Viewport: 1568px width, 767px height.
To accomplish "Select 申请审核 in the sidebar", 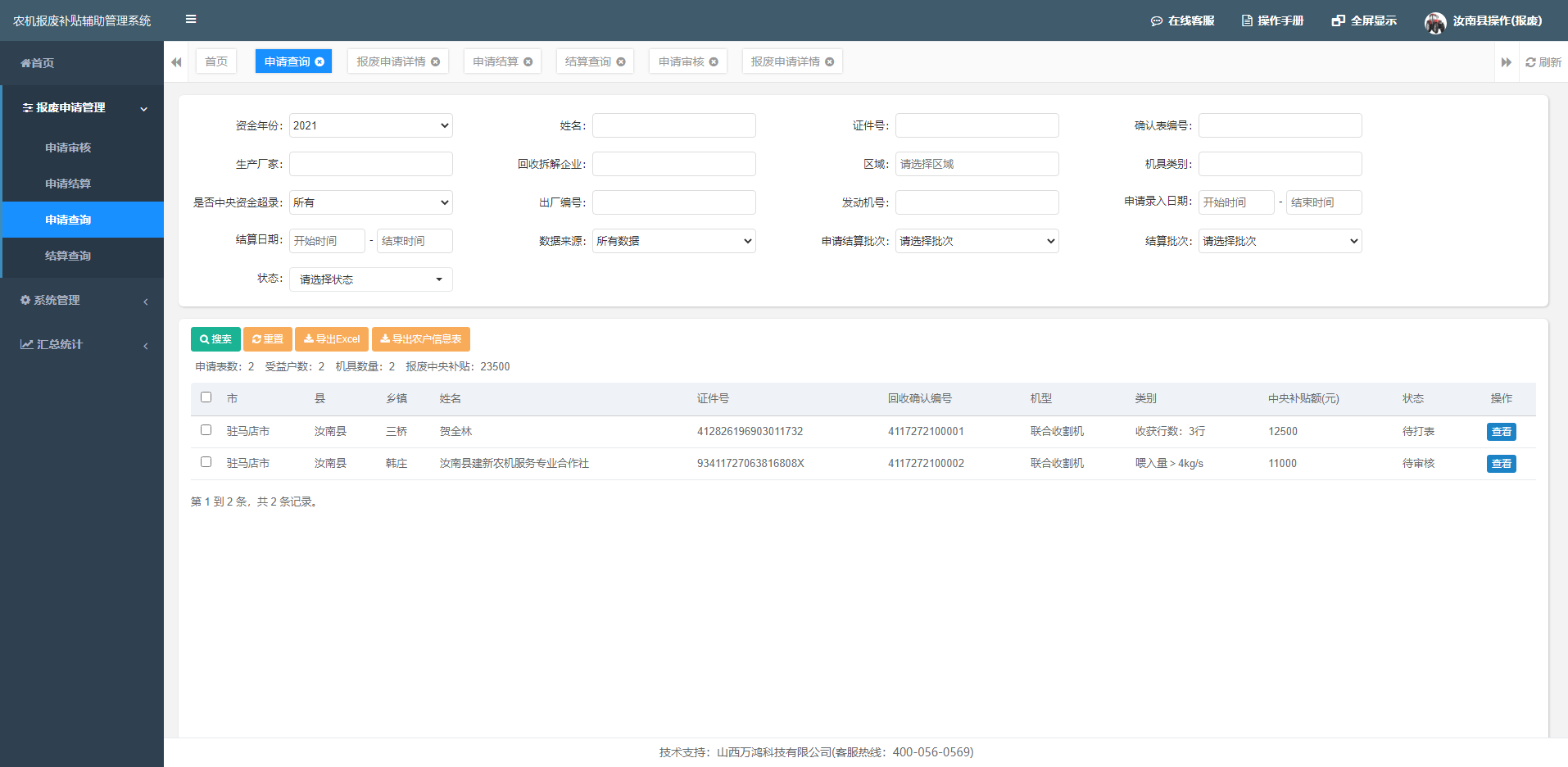I will [x=68, y=148].
